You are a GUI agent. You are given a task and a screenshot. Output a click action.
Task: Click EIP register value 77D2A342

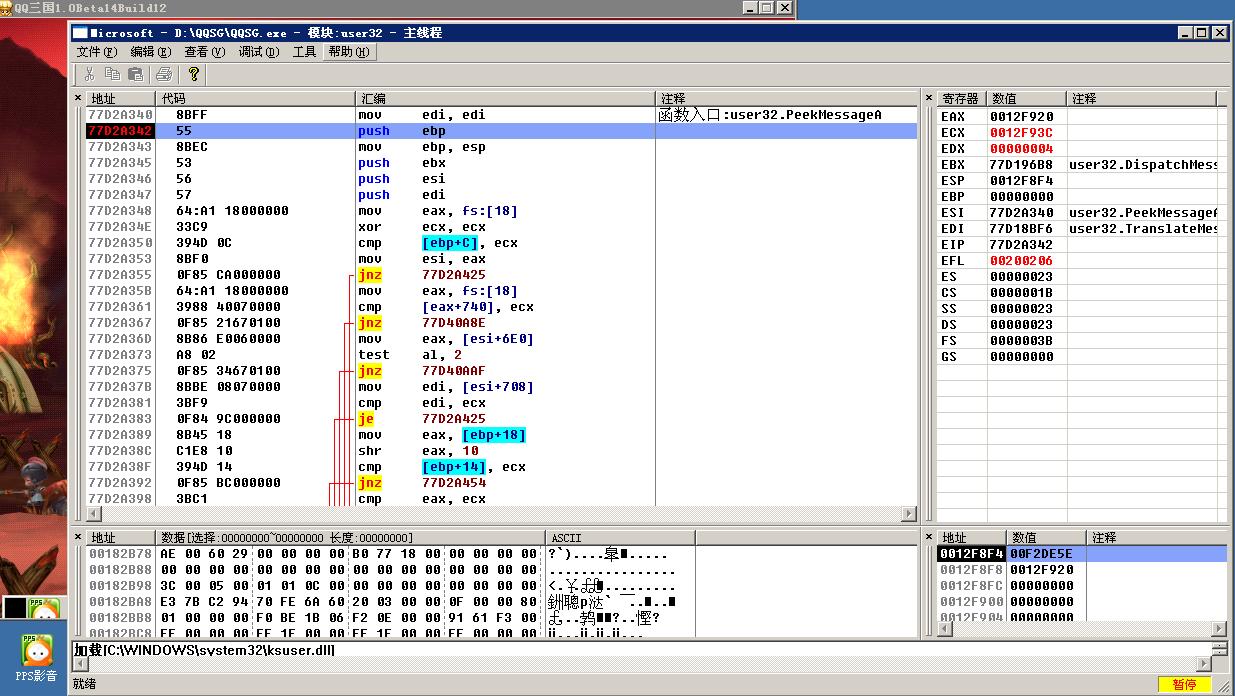point(1021,245)
